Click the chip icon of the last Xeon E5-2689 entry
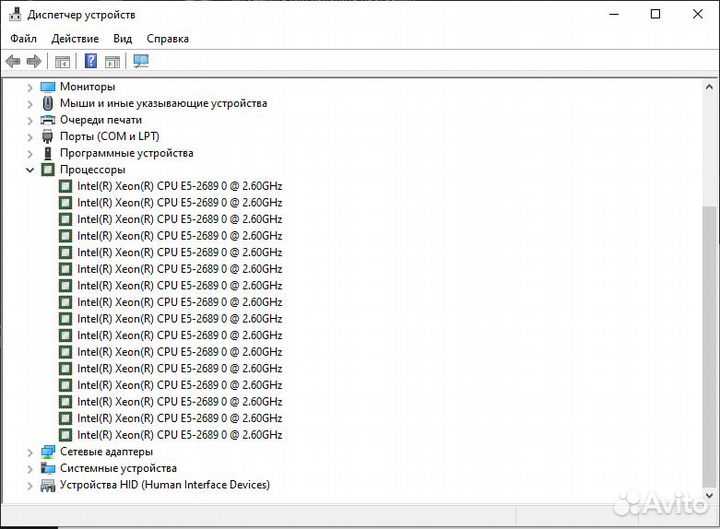 (x=66, y=435)
